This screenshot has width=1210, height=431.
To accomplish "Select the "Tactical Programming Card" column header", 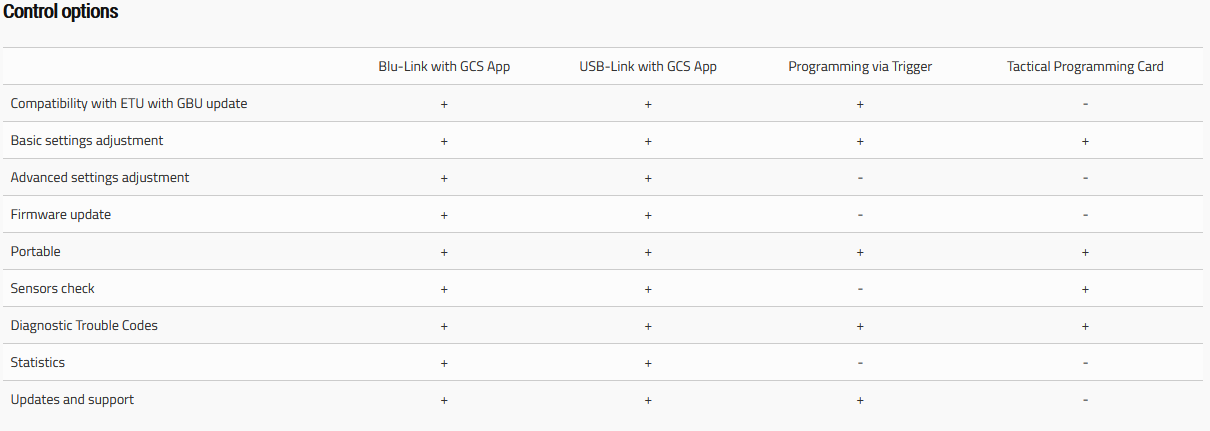I will point(1085,67).
